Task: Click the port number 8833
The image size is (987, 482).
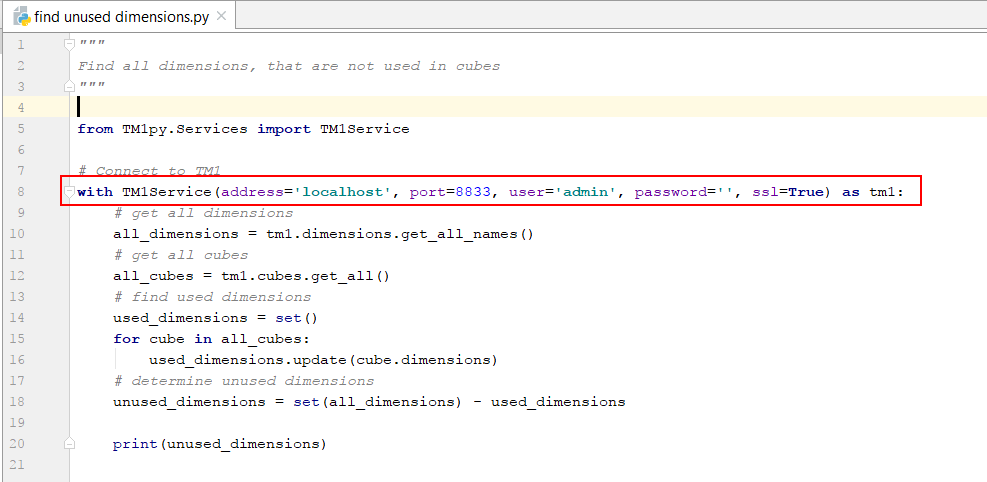Action: [473, 192]
